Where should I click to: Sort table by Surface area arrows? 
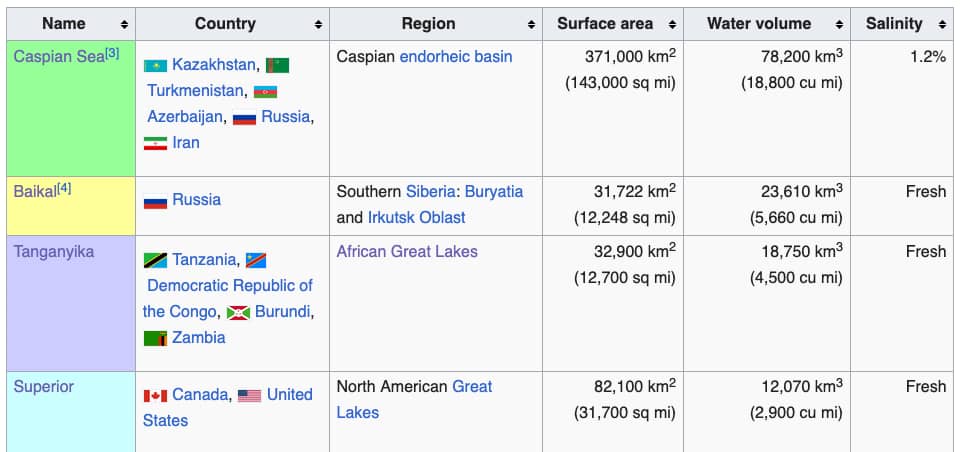pyautogui.click(x=672, y=24)
